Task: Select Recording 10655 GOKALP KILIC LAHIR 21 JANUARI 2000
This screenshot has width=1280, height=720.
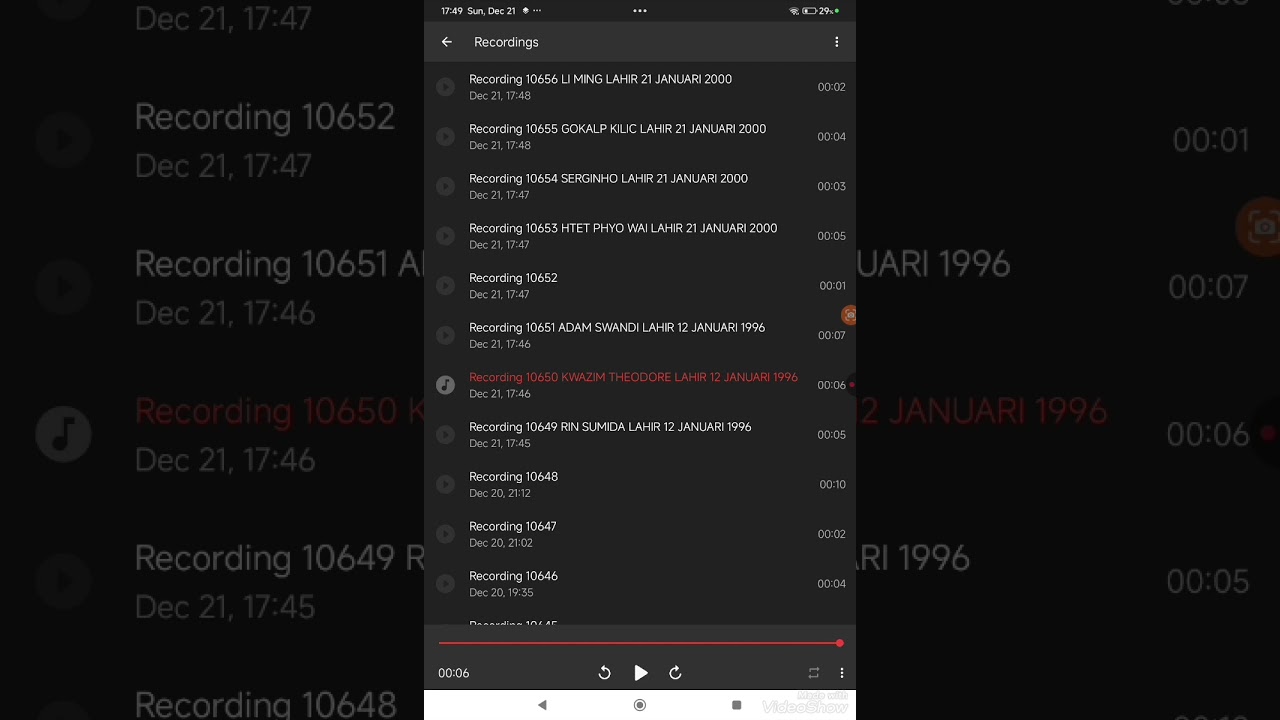Action: coord(618,129)
